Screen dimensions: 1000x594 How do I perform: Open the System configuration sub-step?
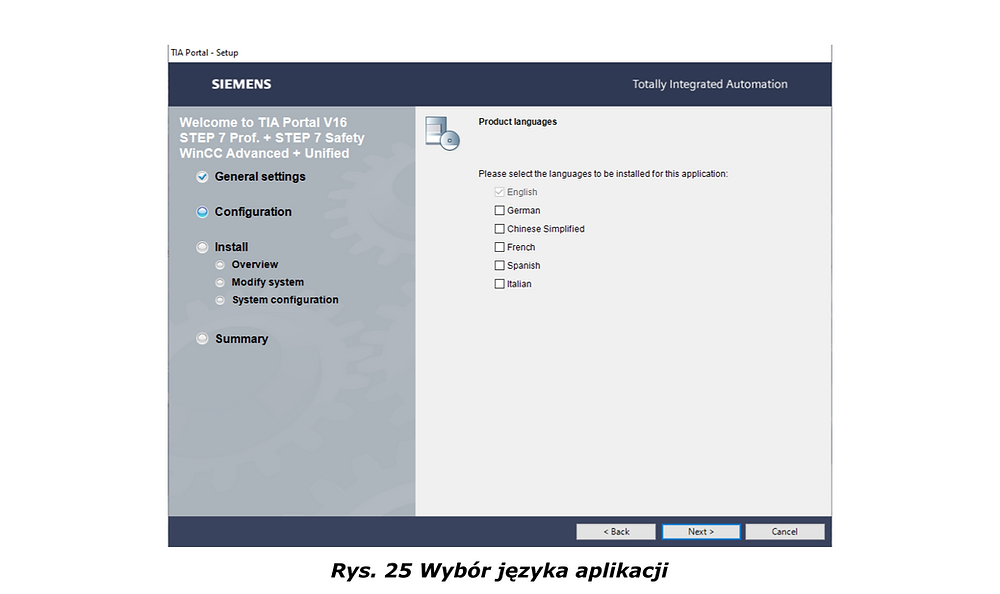(x=285, y=300)
